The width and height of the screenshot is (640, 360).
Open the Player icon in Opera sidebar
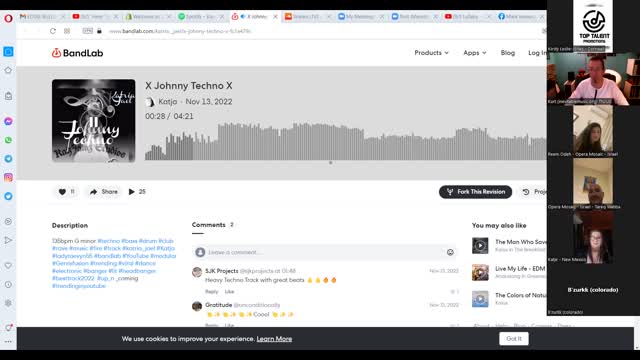pyautogui.click(x=8, y=222)
